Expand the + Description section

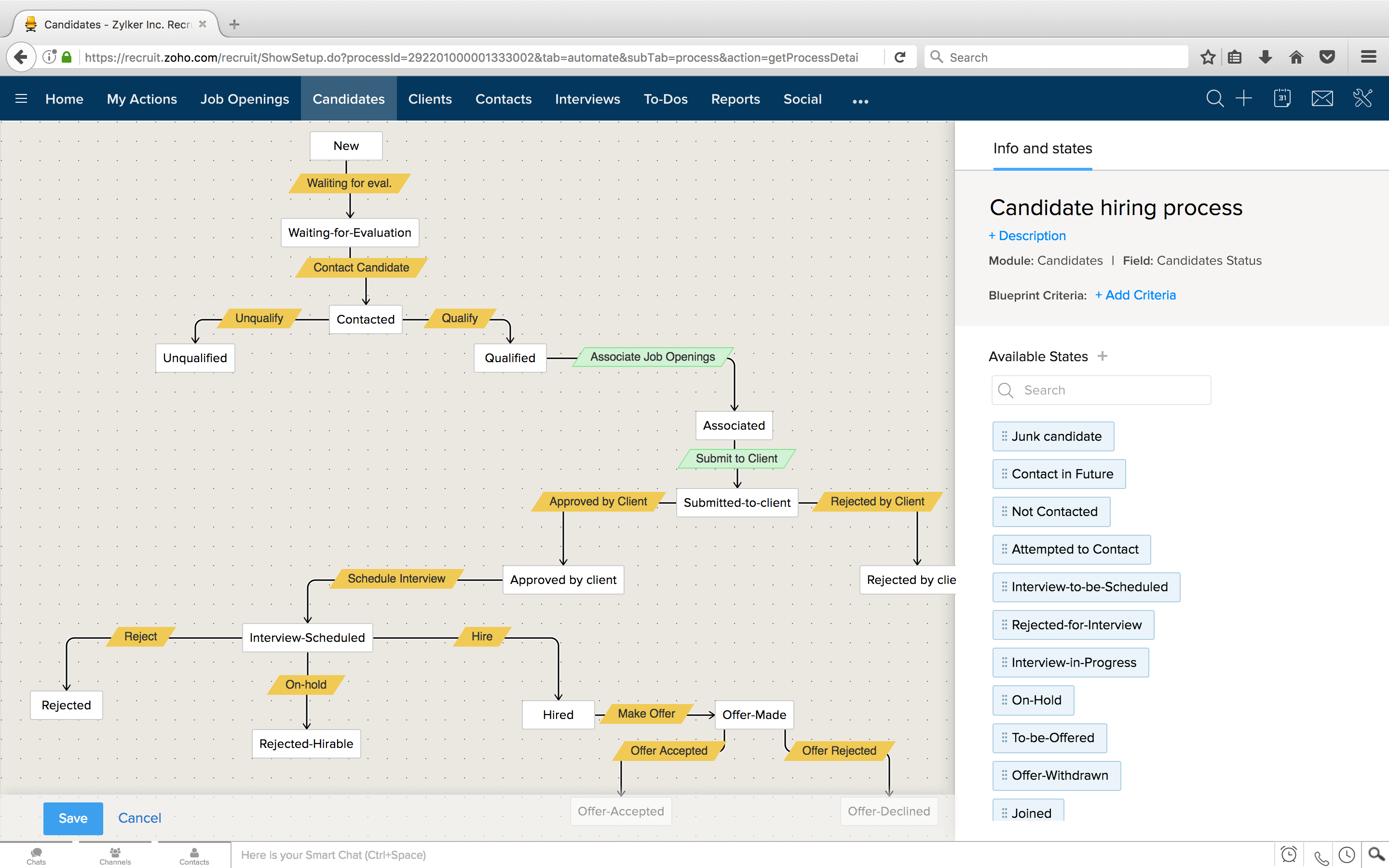pos(1027,236)
